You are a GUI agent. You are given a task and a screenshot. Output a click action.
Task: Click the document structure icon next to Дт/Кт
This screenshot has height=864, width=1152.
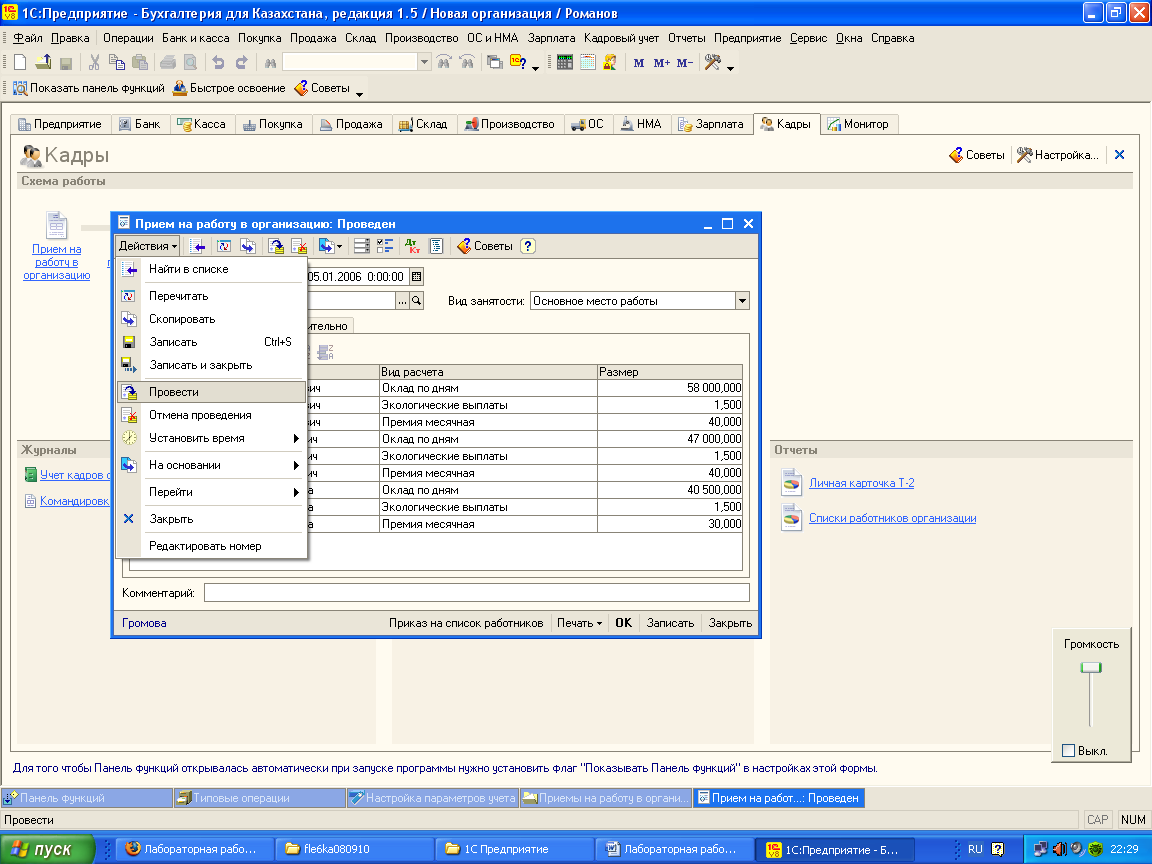436,246
